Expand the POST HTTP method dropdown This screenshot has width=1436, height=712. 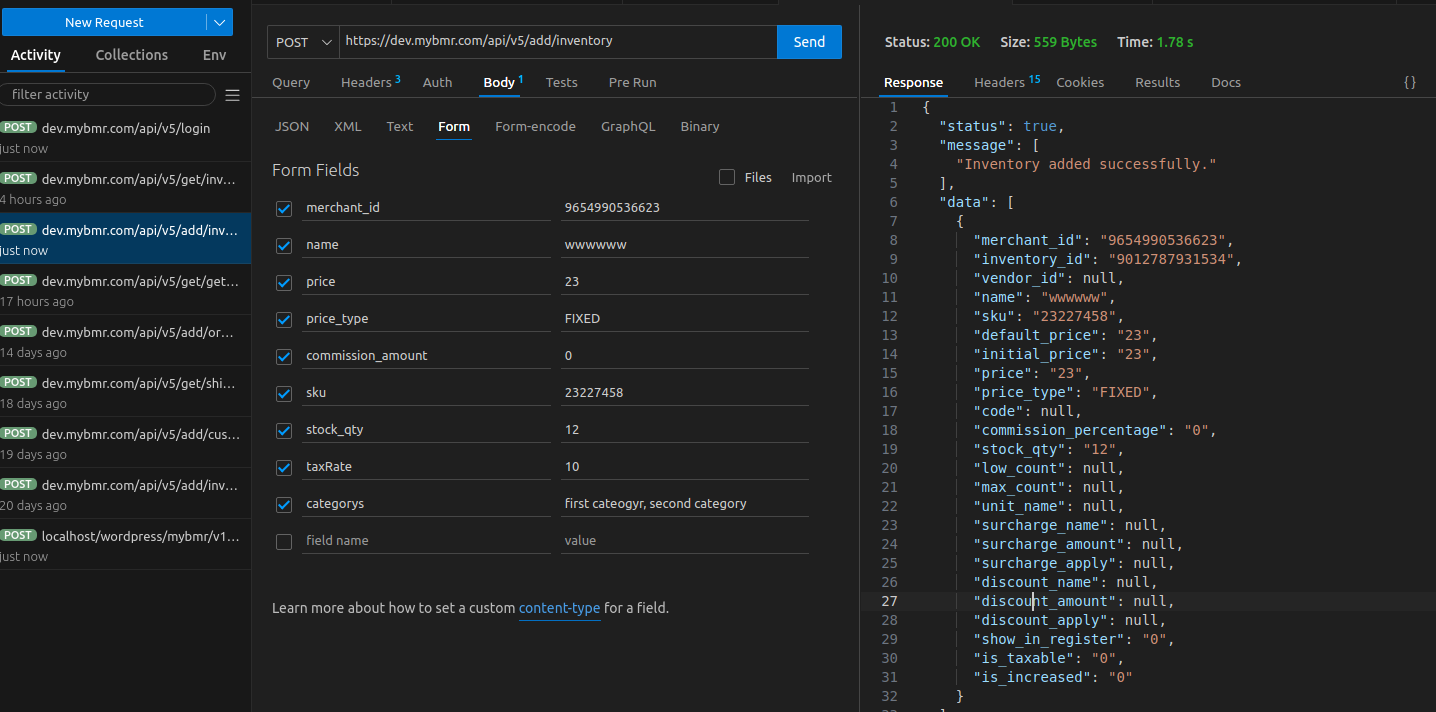click(x=304, y=42)
